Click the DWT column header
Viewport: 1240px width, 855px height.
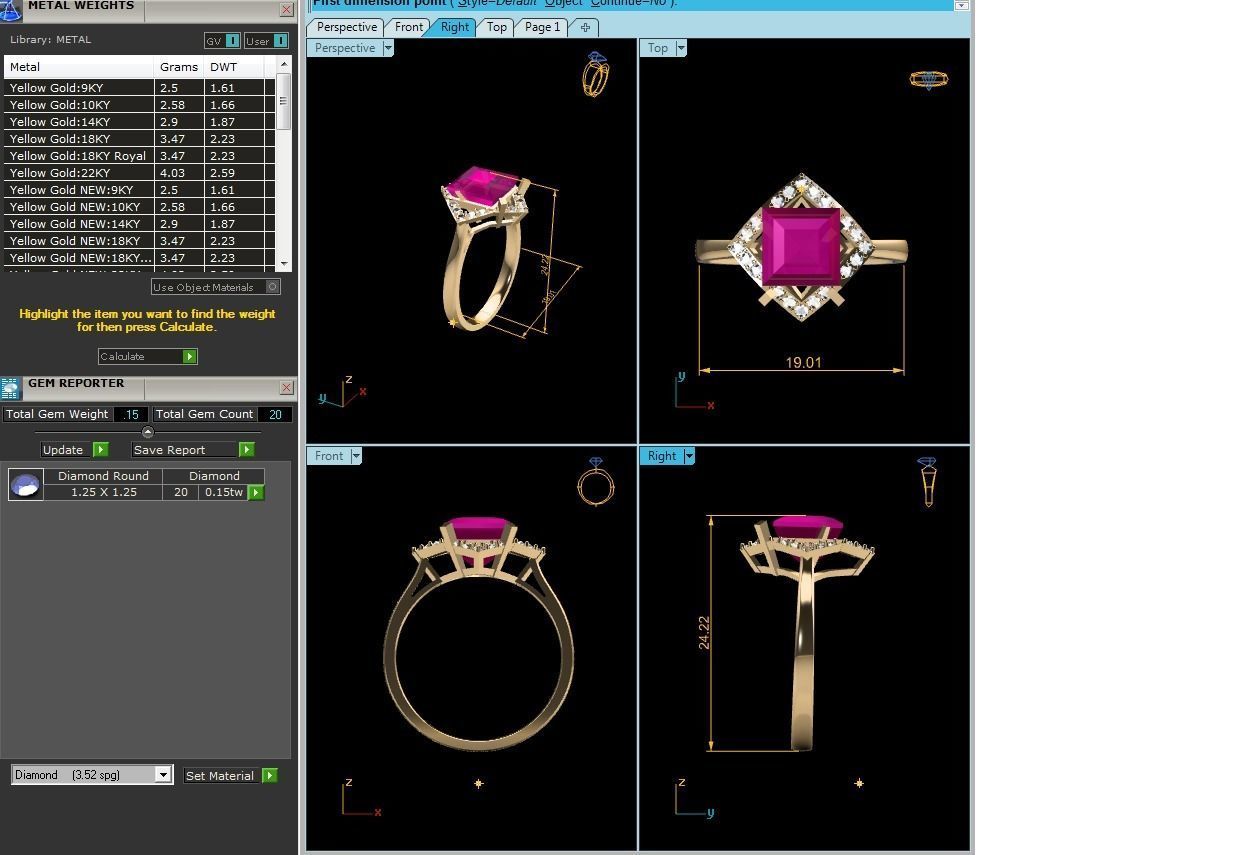point(234,67)
